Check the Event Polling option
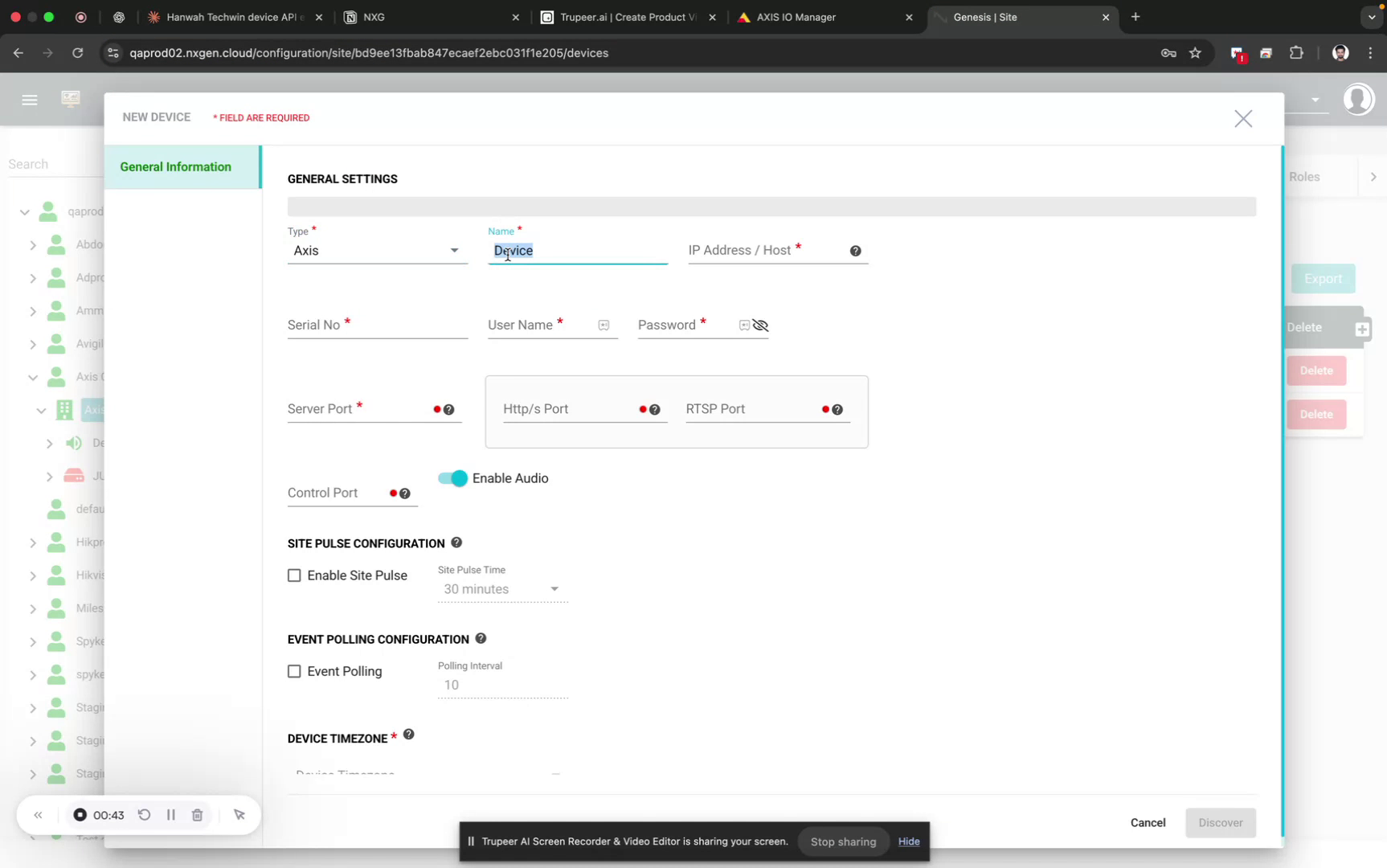This screenshot has width=1387, height=868. point(294,671)
